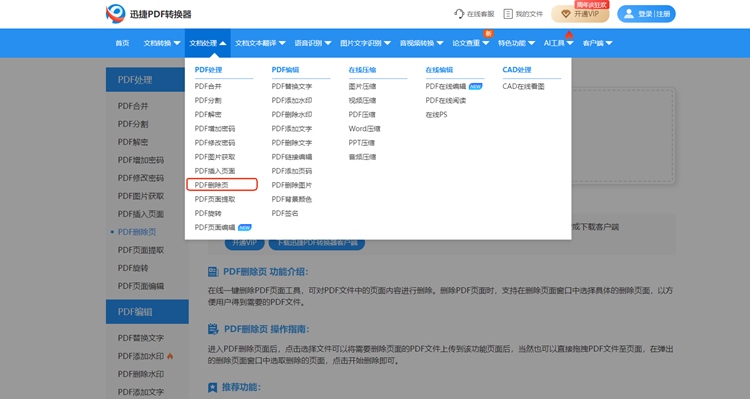Open the PDF链接编辑 menu entry
Viewport: 750px width, 399px height.
[292, 157]
